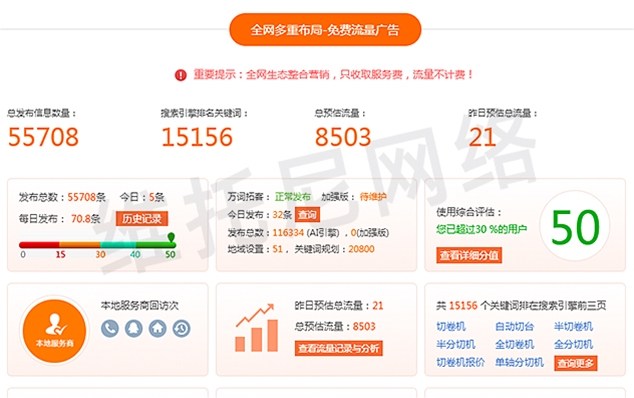Click the 全网多重布局-免费流量广告 banner button

(325, 30)
